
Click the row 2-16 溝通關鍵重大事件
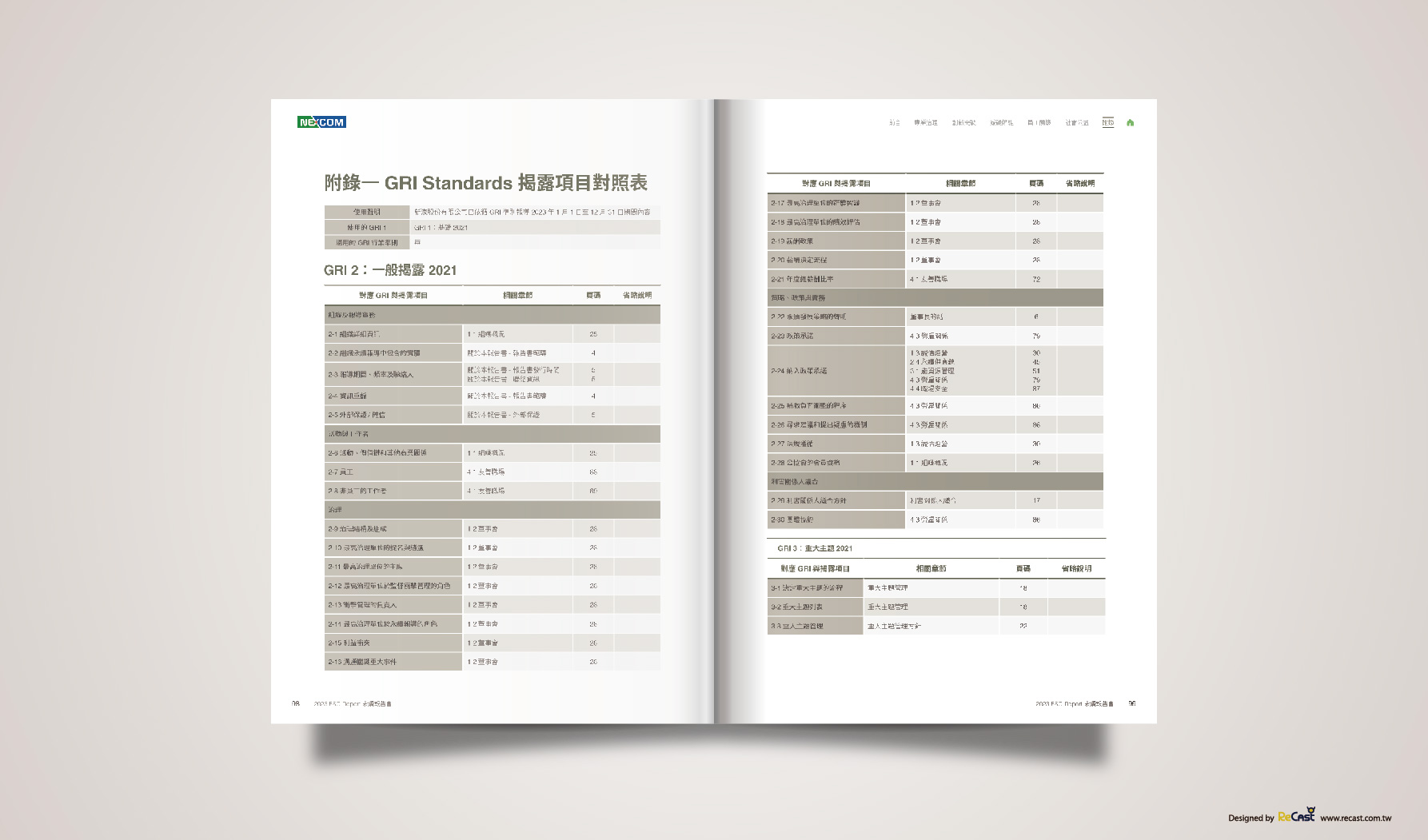(493, 662)
